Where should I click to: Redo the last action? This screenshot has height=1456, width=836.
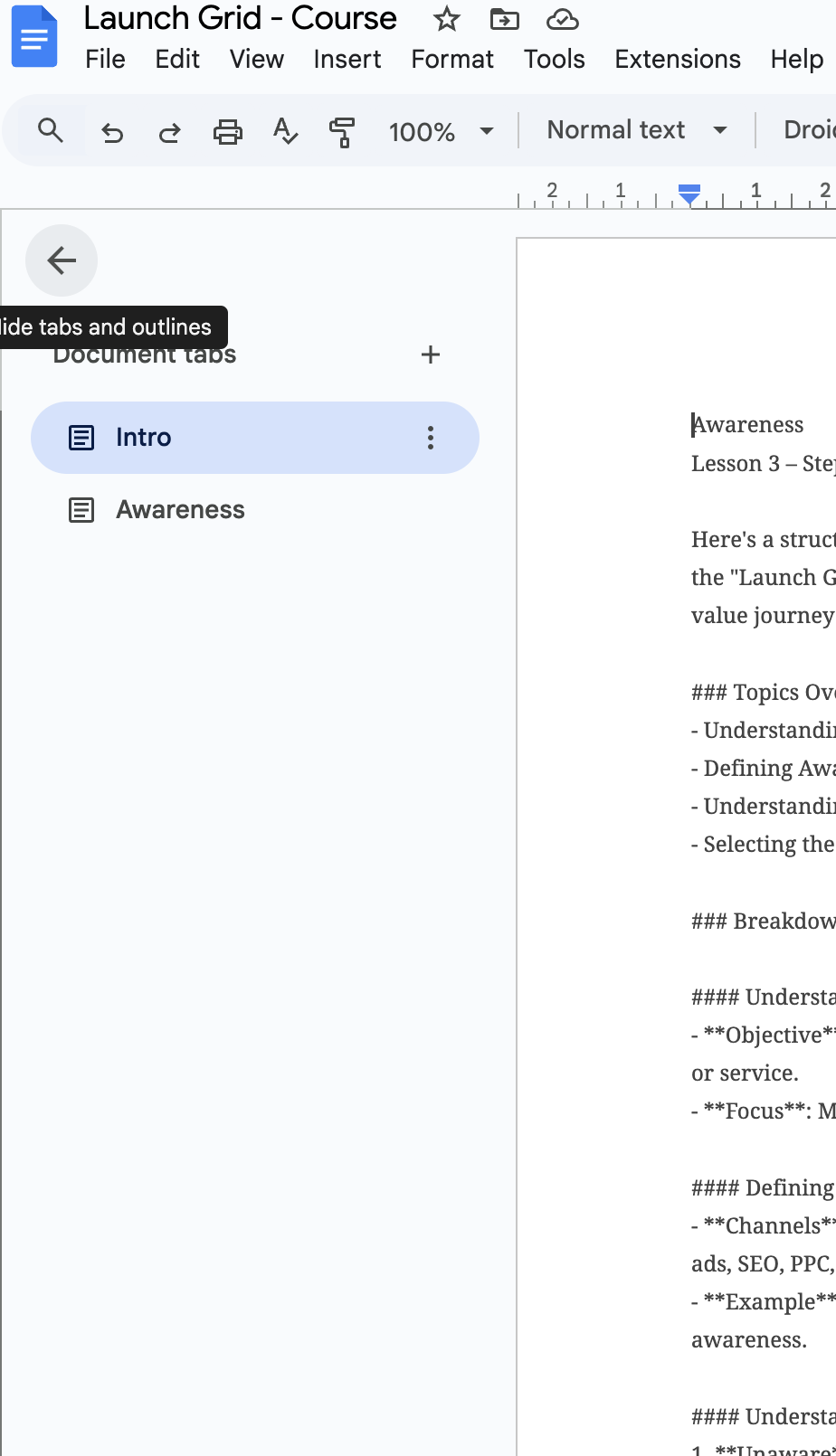pos(169,133)
